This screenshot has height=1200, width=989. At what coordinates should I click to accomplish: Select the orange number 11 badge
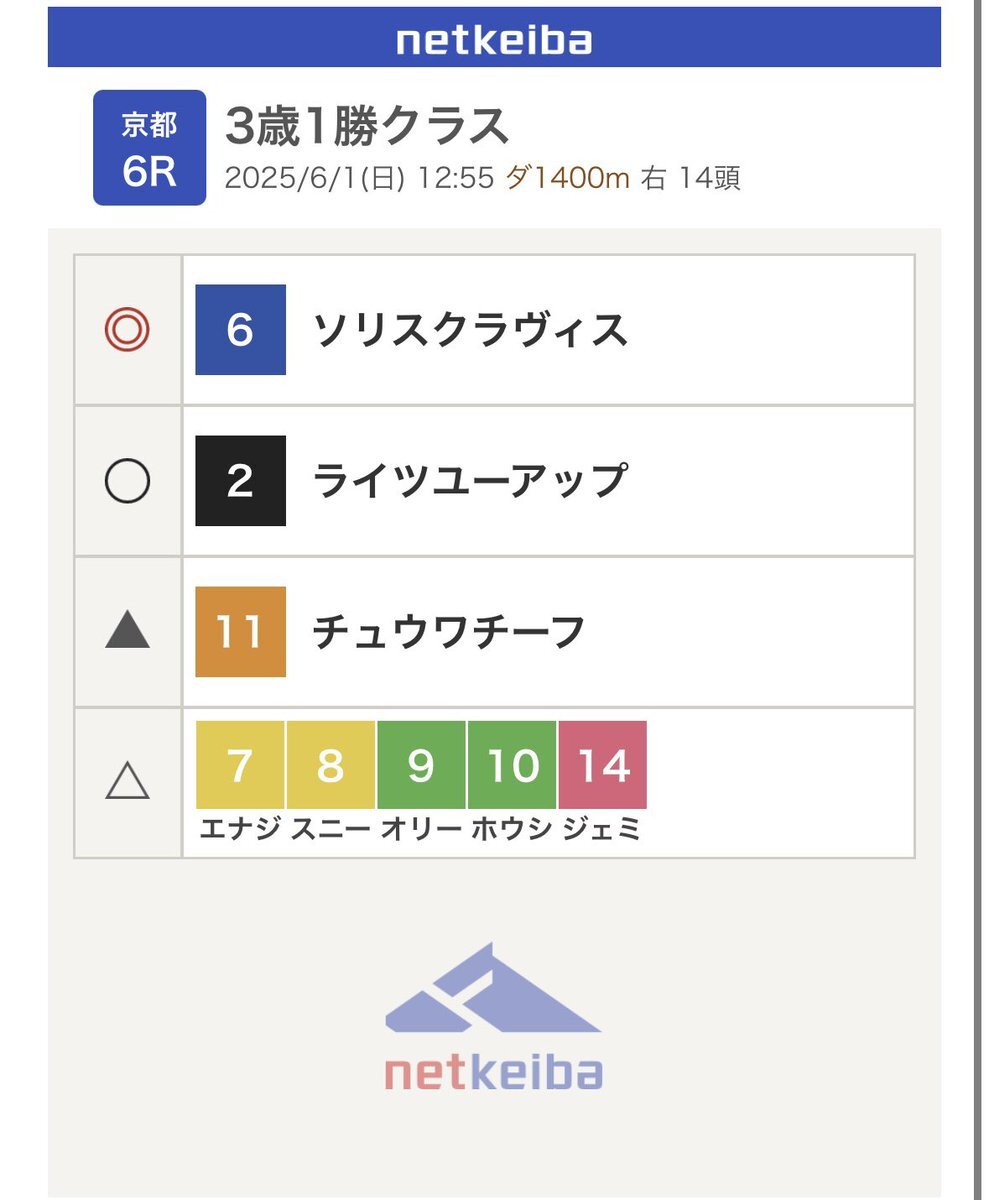point(240,632)
